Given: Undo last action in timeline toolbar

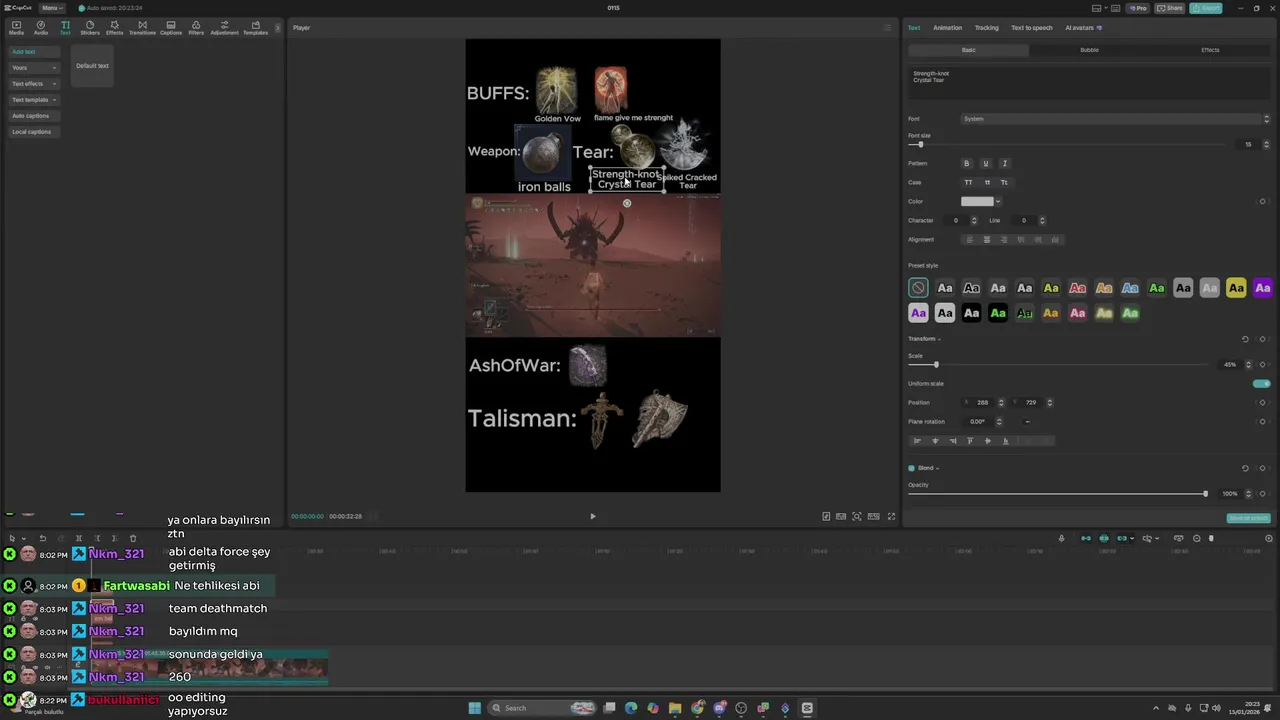Looking at the screenshot, I should click(x=42, y=538).
